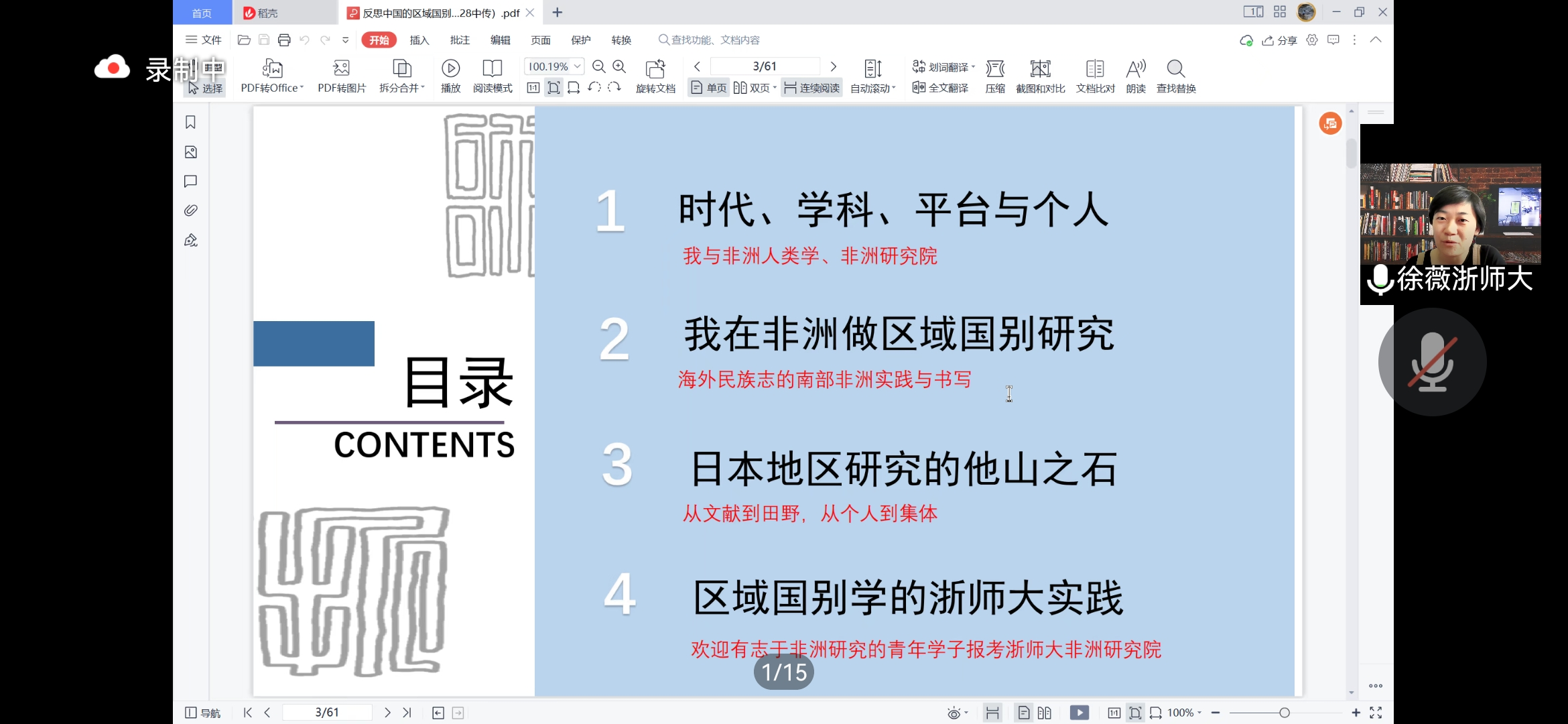The height and width of the screenshot is (724, 1568).
Task: Open the 自动滚动 dropdown menu
Action: (873, 88)
